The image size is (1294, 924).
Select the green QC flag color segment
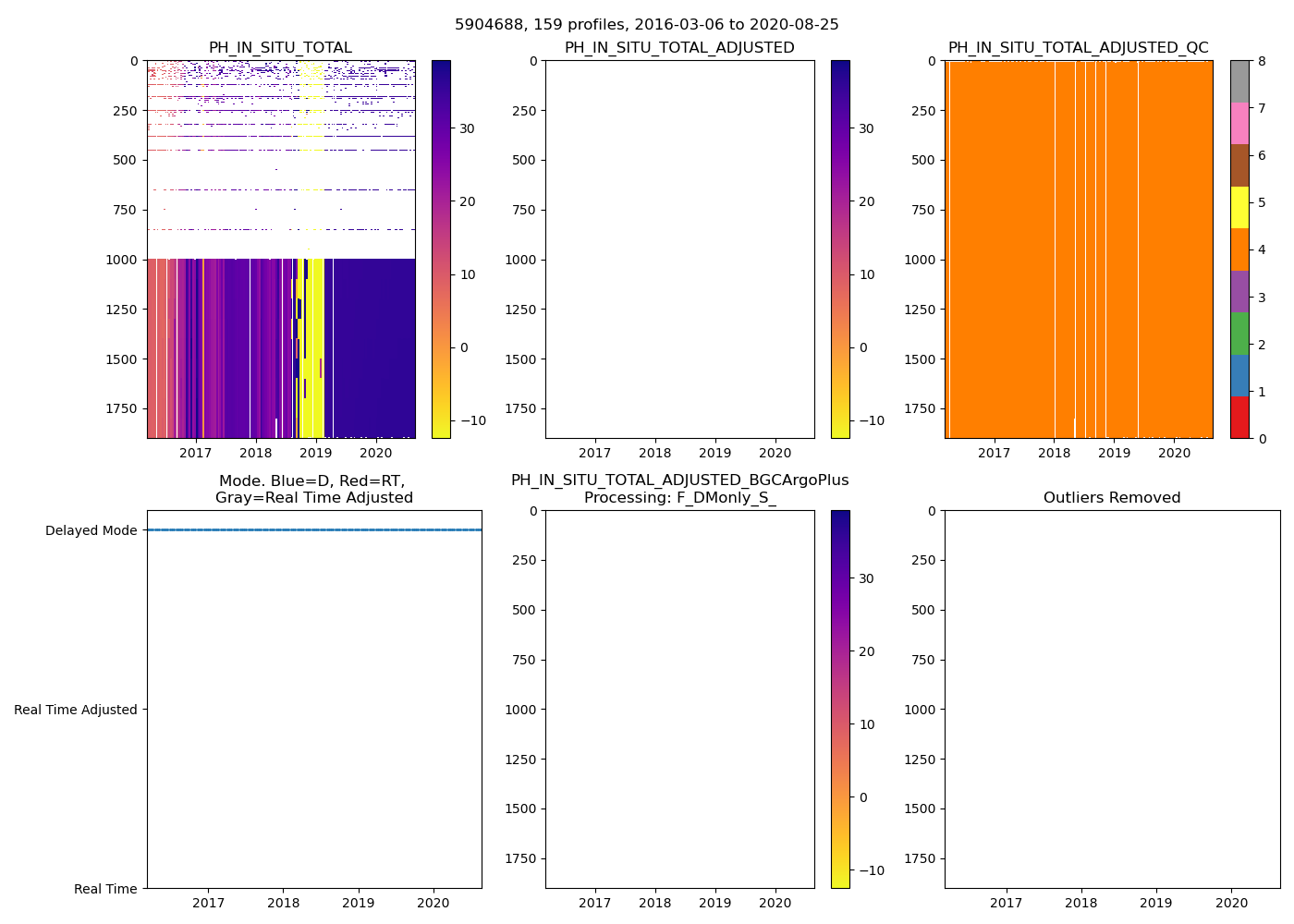1239,333
